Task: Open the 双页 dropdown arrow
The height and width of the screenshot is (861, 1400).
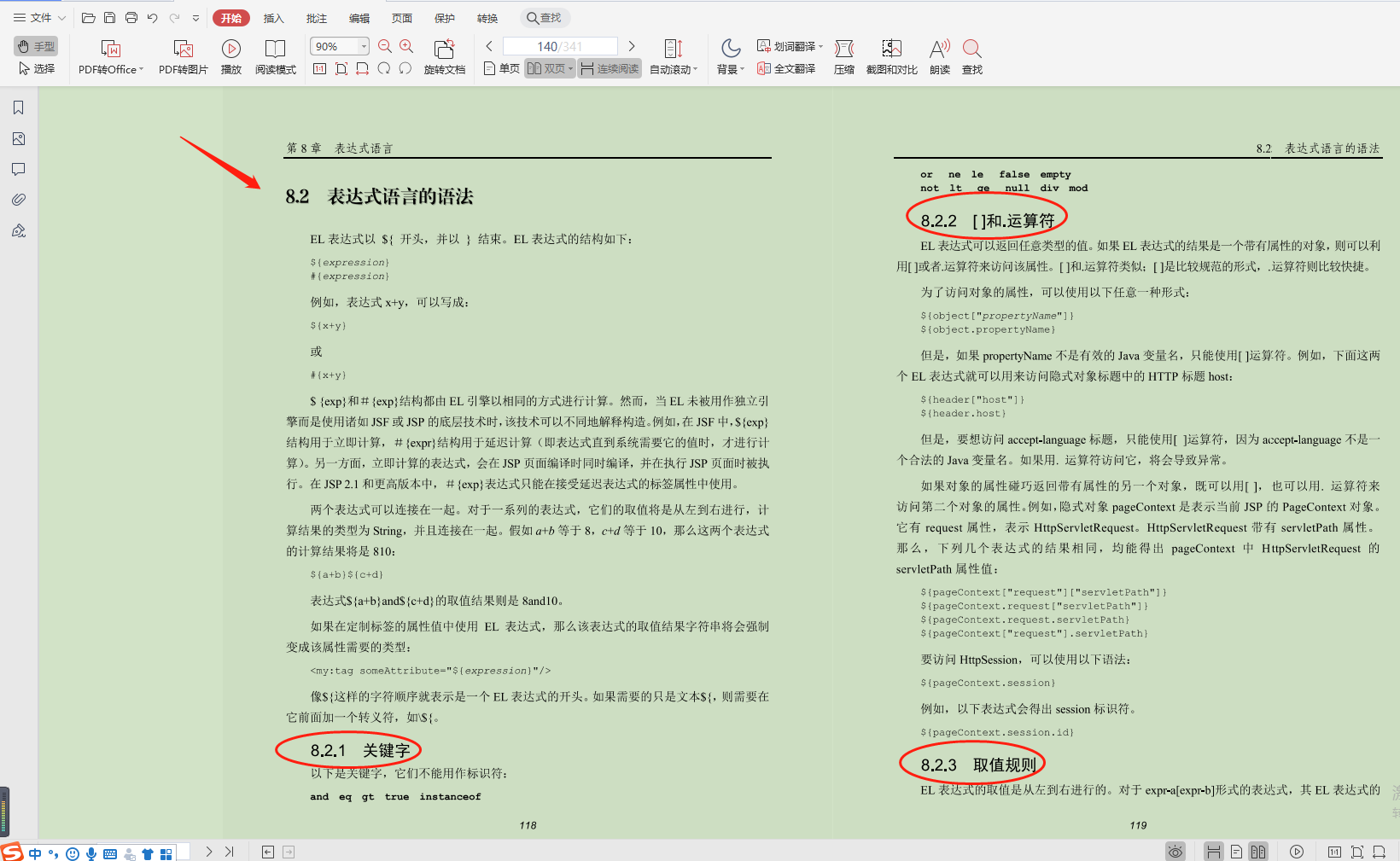Action: tap(571, 69)
